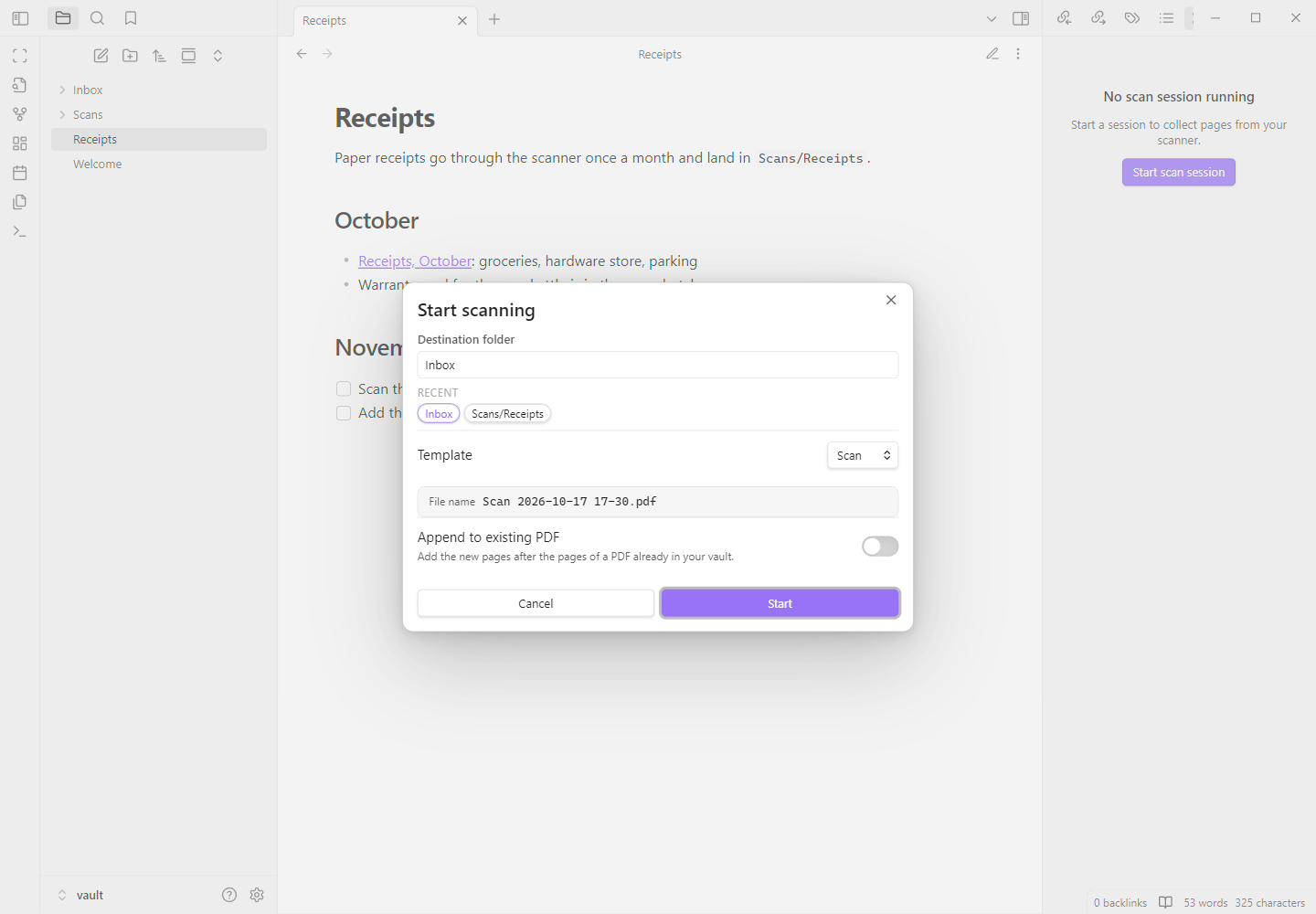Open tags pane in right sidebar
The image size is (1316, 914).
point(1132,18)
